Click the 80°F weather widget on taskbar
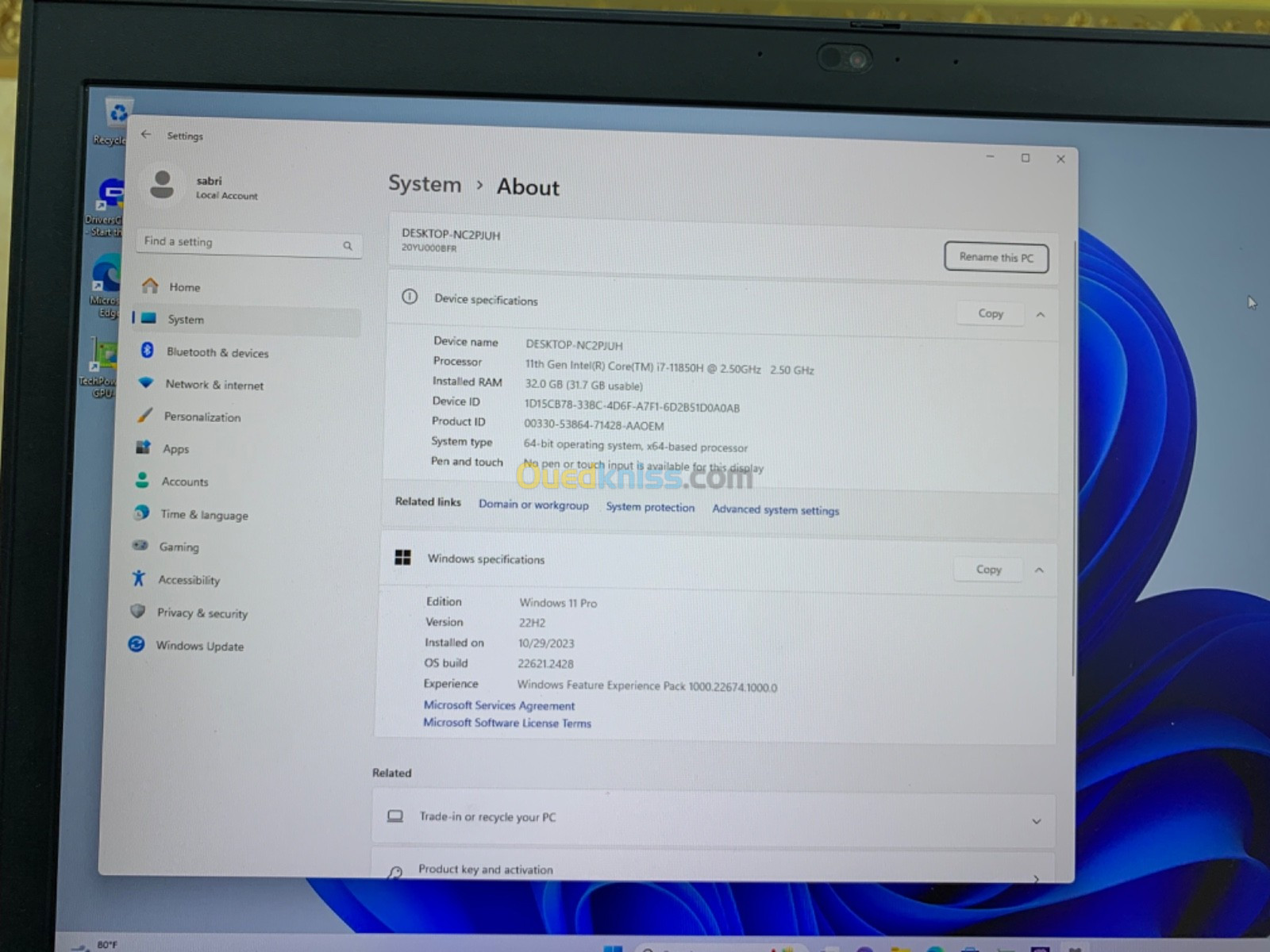 [94, 944]
